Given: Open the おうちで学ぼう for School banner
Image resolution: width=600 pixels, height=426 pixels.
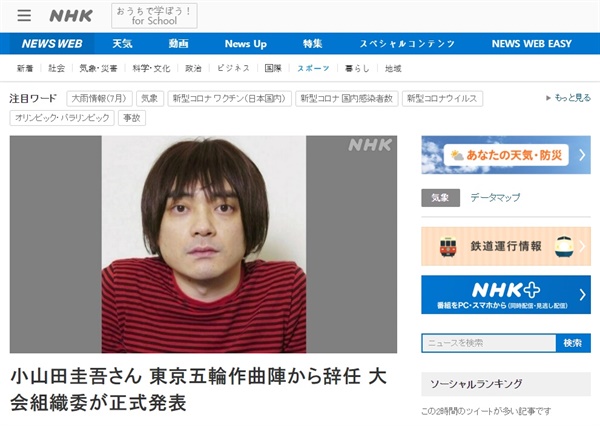Looking at the screenshot, I should [x=154, y=16].
